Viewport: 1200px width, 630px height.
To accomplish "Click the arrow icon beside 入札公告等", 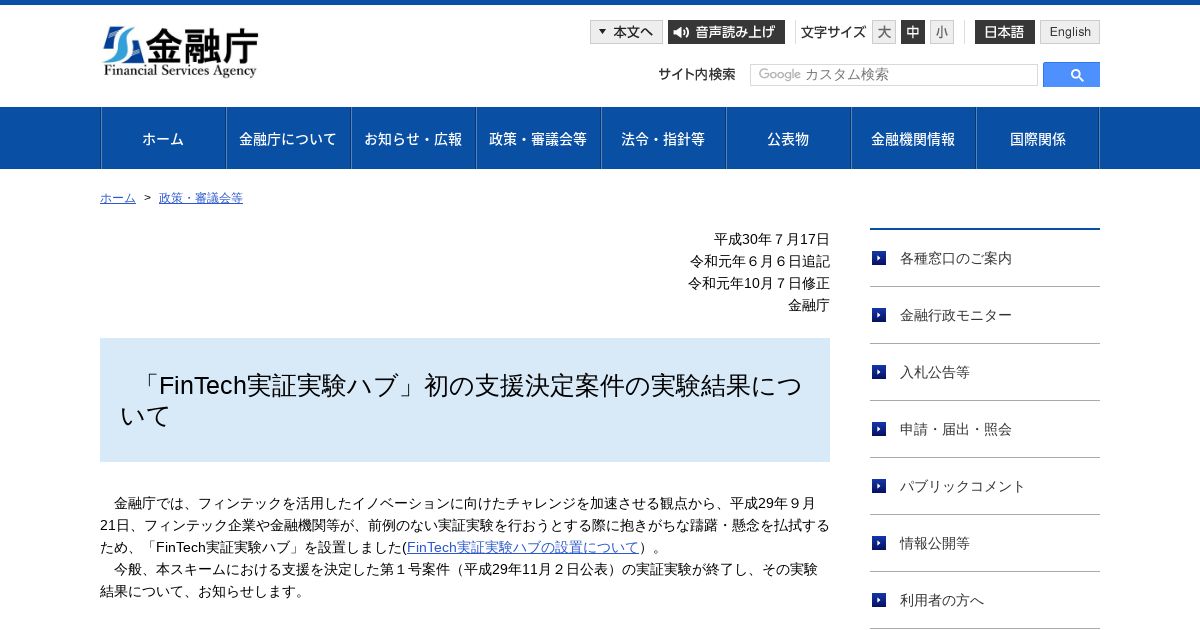I will 879,372.
